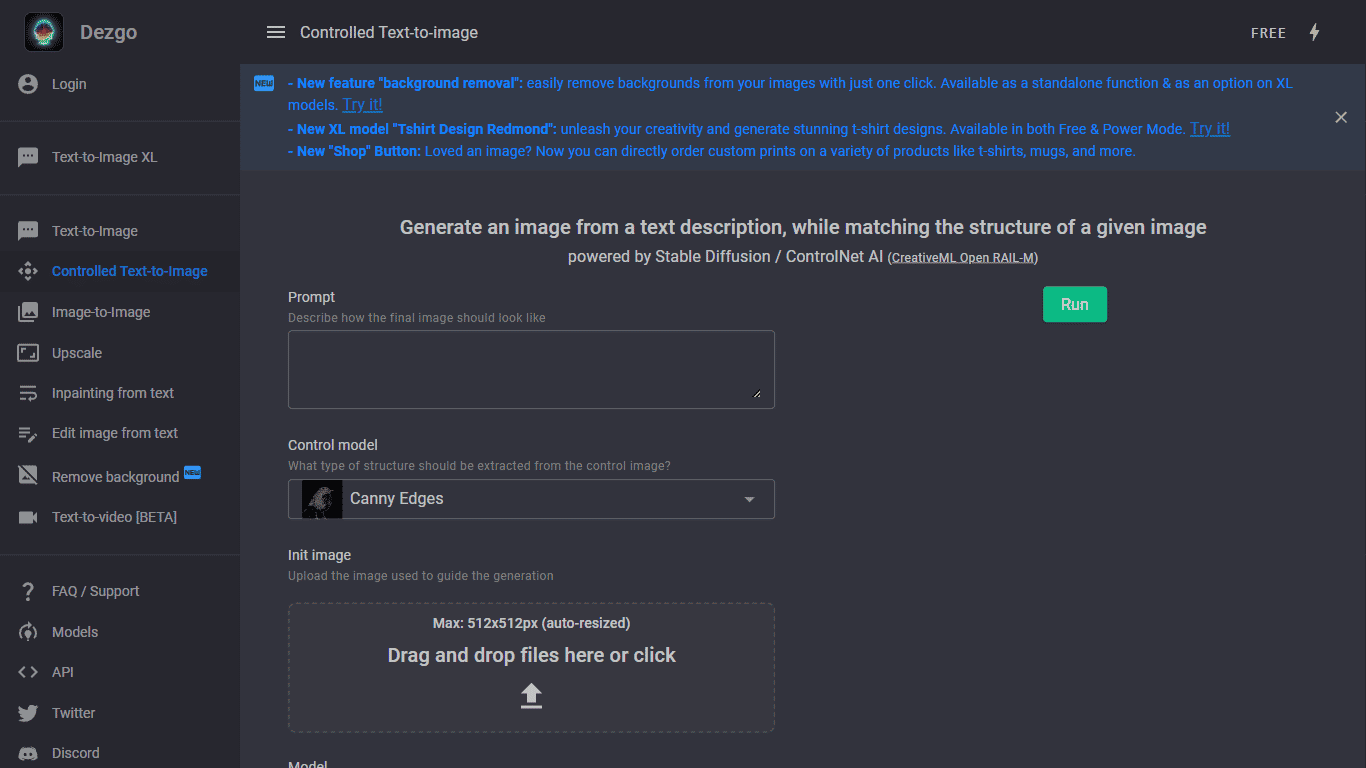
Task: Click the Discord icon
Action: click(28, 753)
